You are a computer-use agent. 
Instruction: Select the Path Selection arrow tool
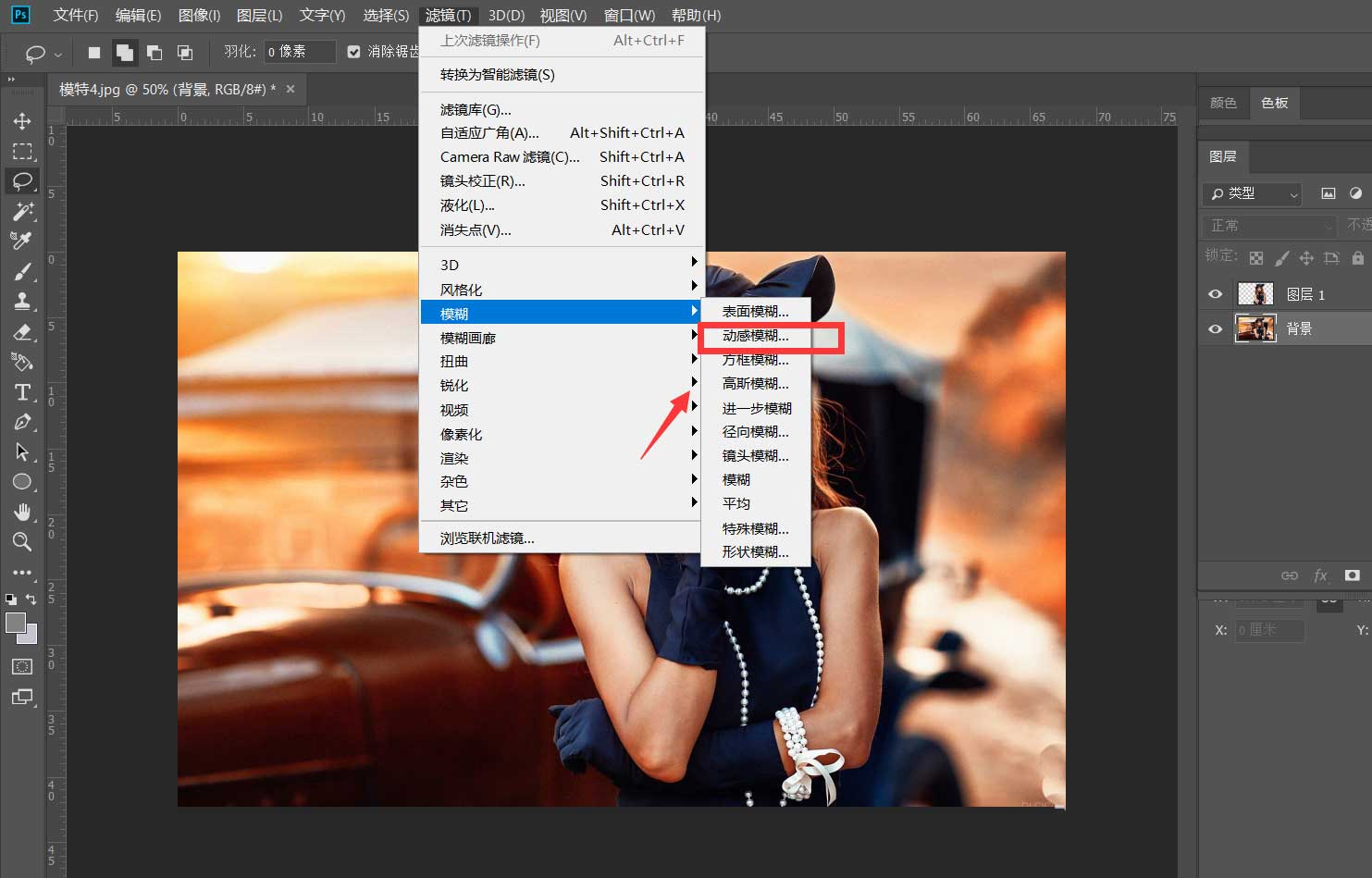[x=22, y=451]
